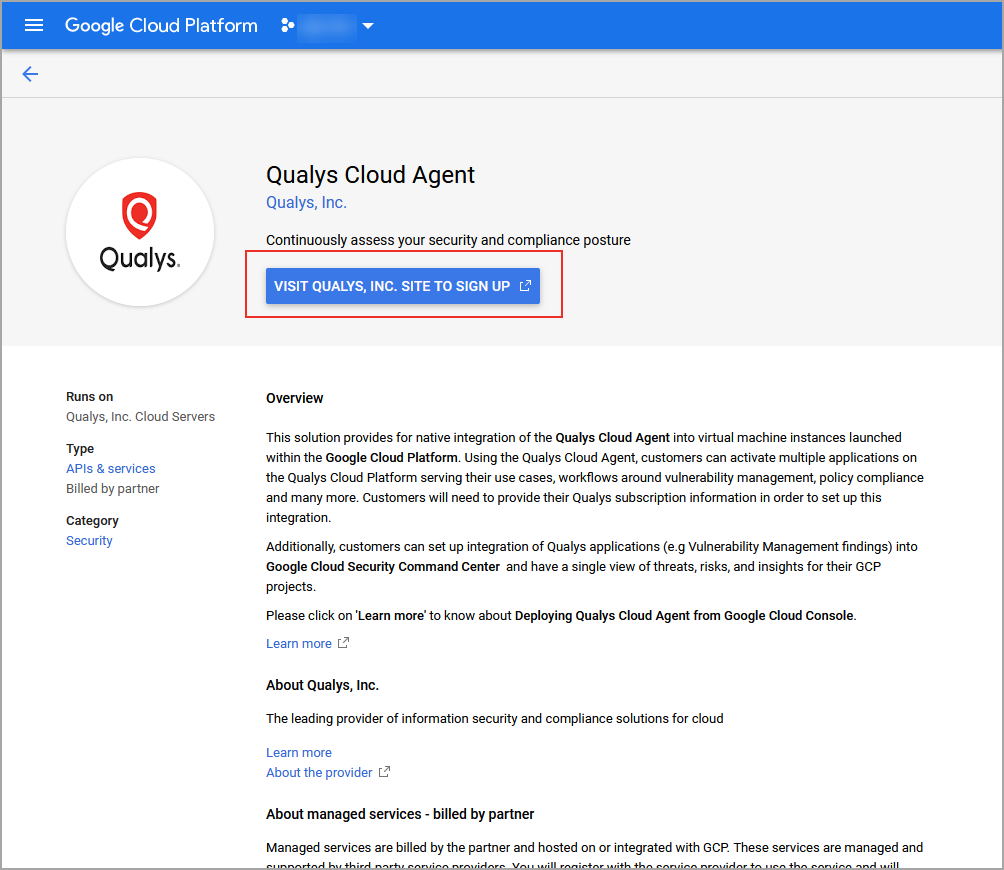Expand the project selector dropdown arrow
1004x870 pixels.
tap(368, 26)
